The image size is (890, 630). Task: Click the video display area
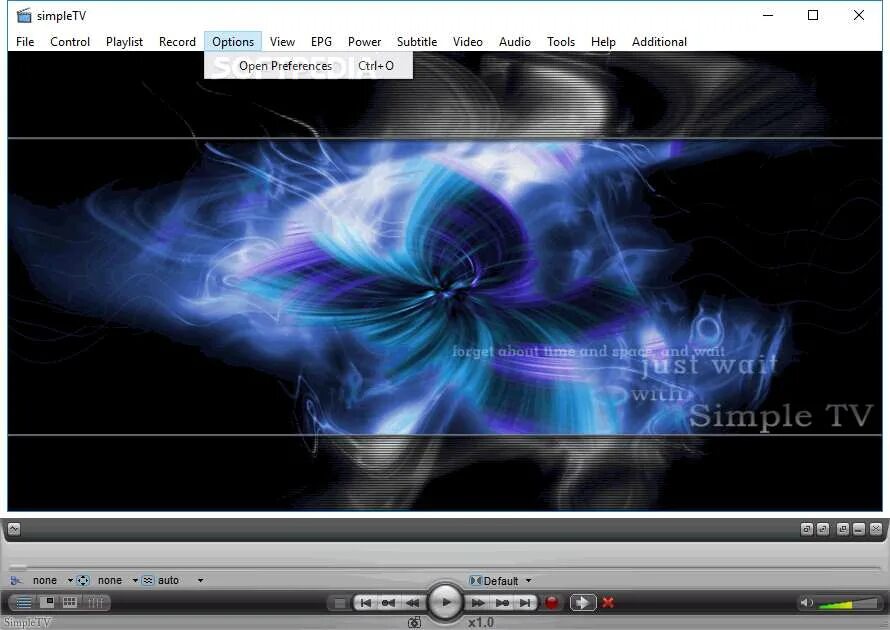(445, 282)
